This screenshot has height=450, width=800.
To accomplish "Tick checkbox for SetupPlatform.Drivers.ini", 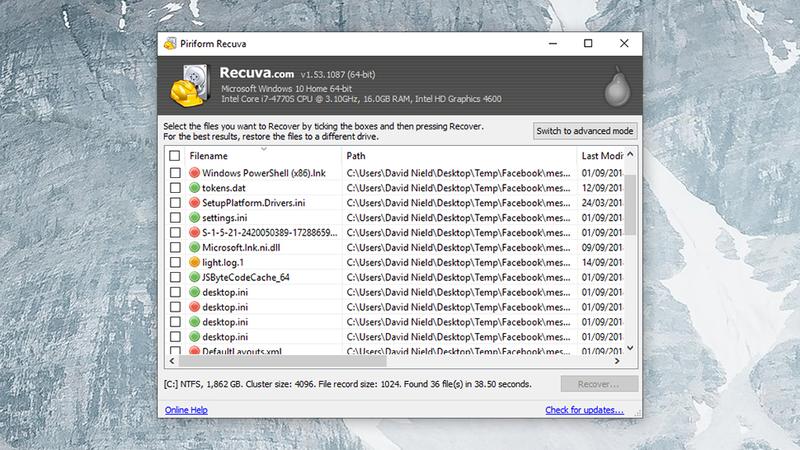I will pyautogui.click(x=175, y=203).
